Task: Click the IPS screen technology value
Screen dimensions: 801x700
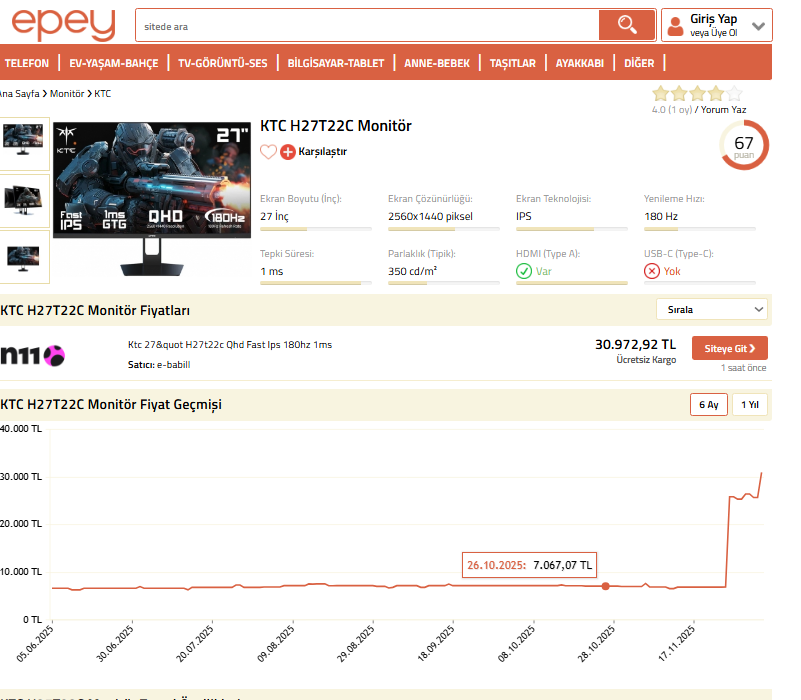Action: (524, 217)
